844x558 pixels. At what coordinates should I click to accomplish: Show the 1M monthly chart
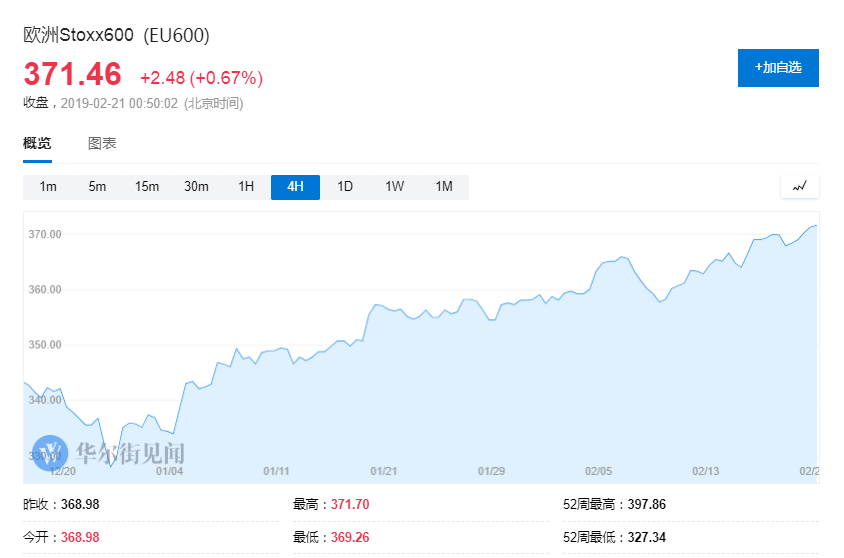coord(444,187)
